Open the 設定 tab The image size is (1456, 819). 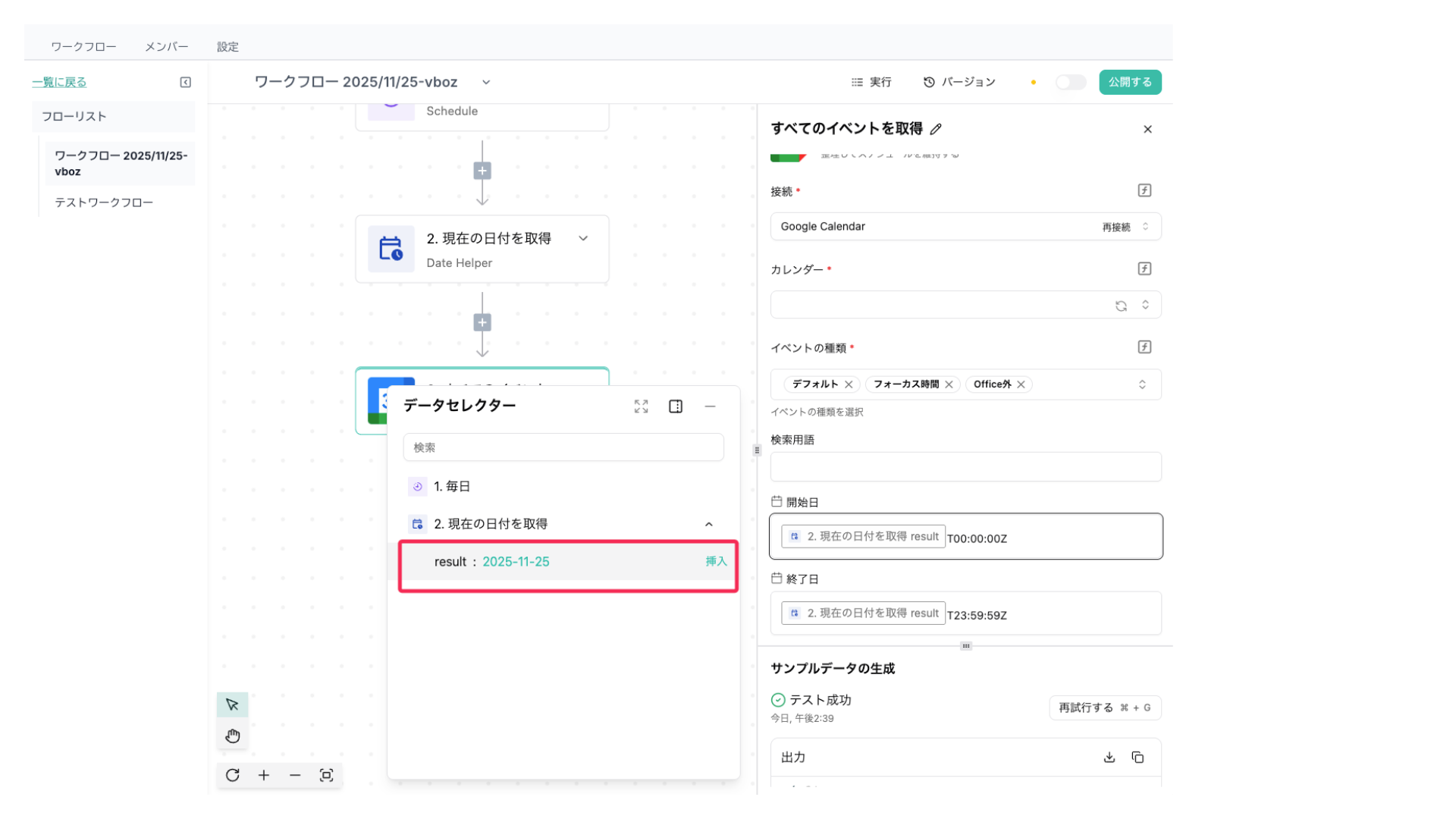(227, 46)
